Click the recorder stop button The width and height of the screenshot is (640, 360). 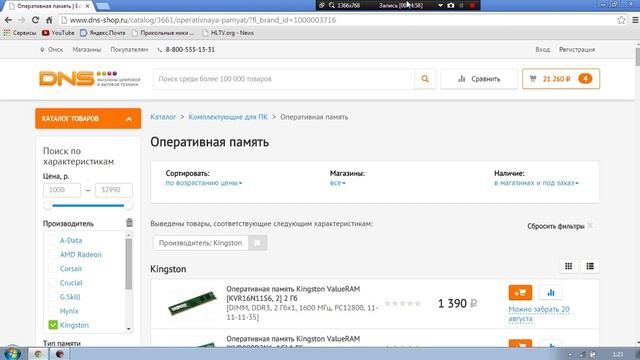click(x=472, y=5)
